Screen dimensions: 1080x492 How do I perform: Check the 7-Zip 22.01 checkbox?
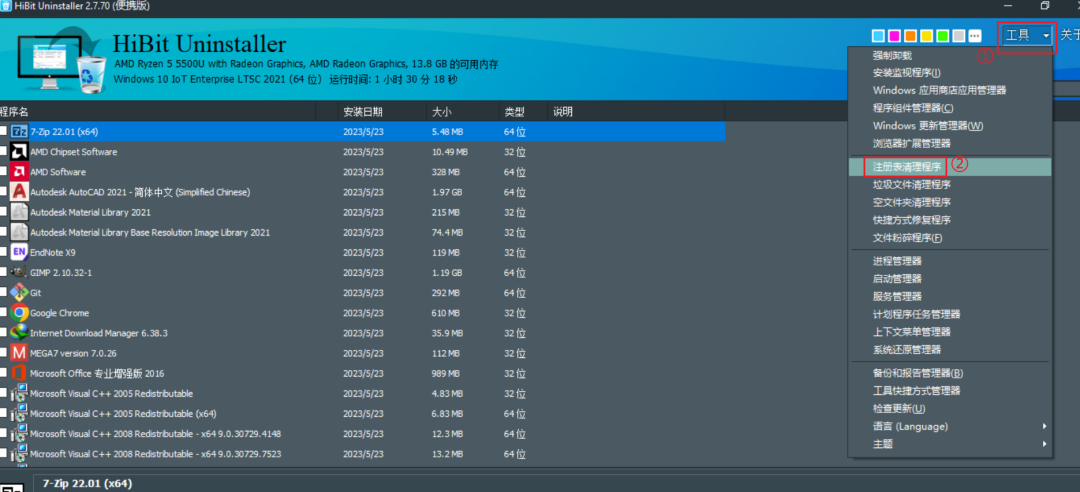pyautogui.click(x=3, y=132)
